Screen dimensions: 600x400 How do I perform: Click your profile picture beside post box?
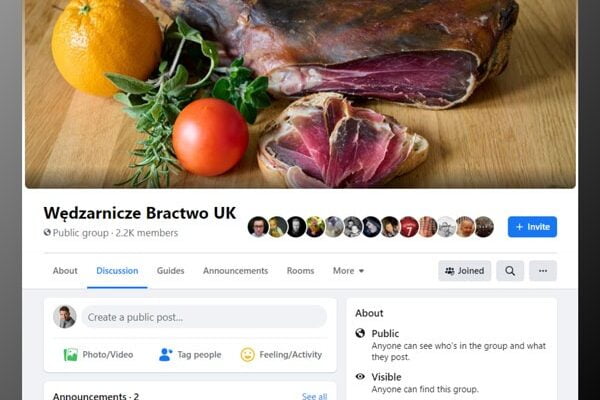[65, 317]
